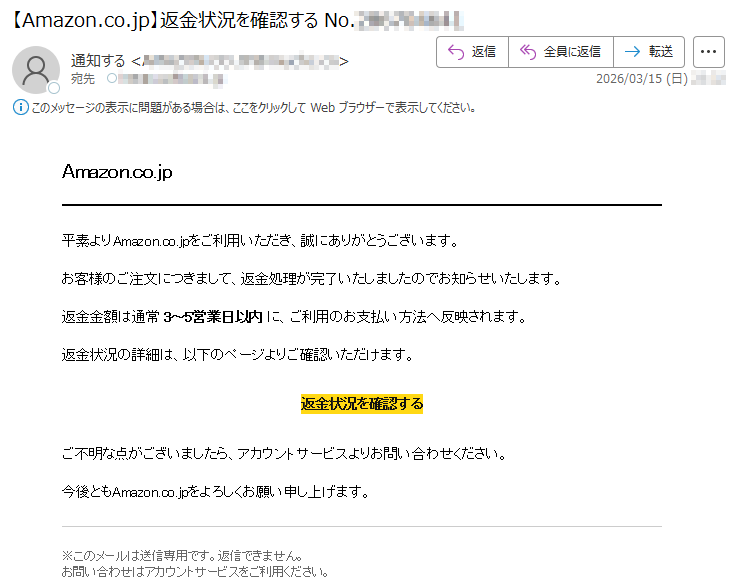733x587 pixels.
Task: Open the 返金状況を確認する highlighted link
Action: click(362, 404)
